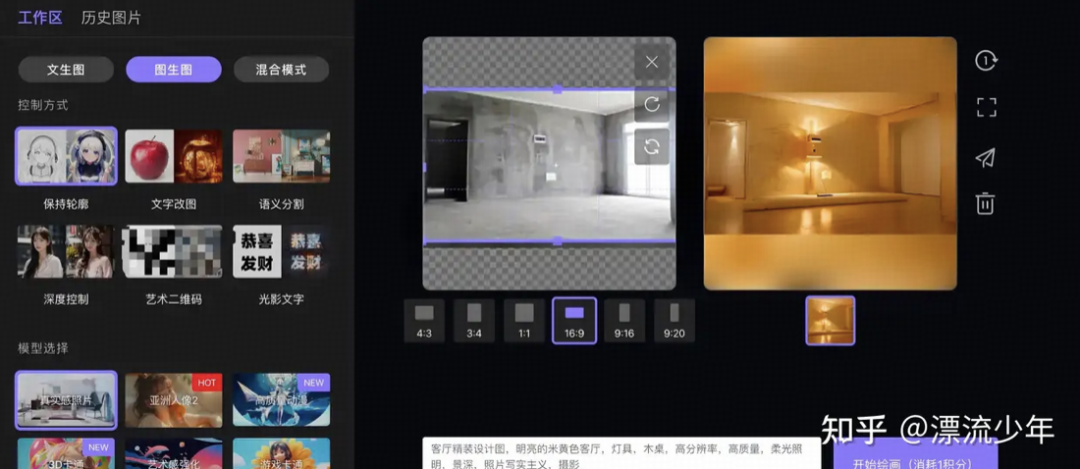Select the 图生图 mode
This screenshot has width=1080, height=469.
tap(174, 70)
